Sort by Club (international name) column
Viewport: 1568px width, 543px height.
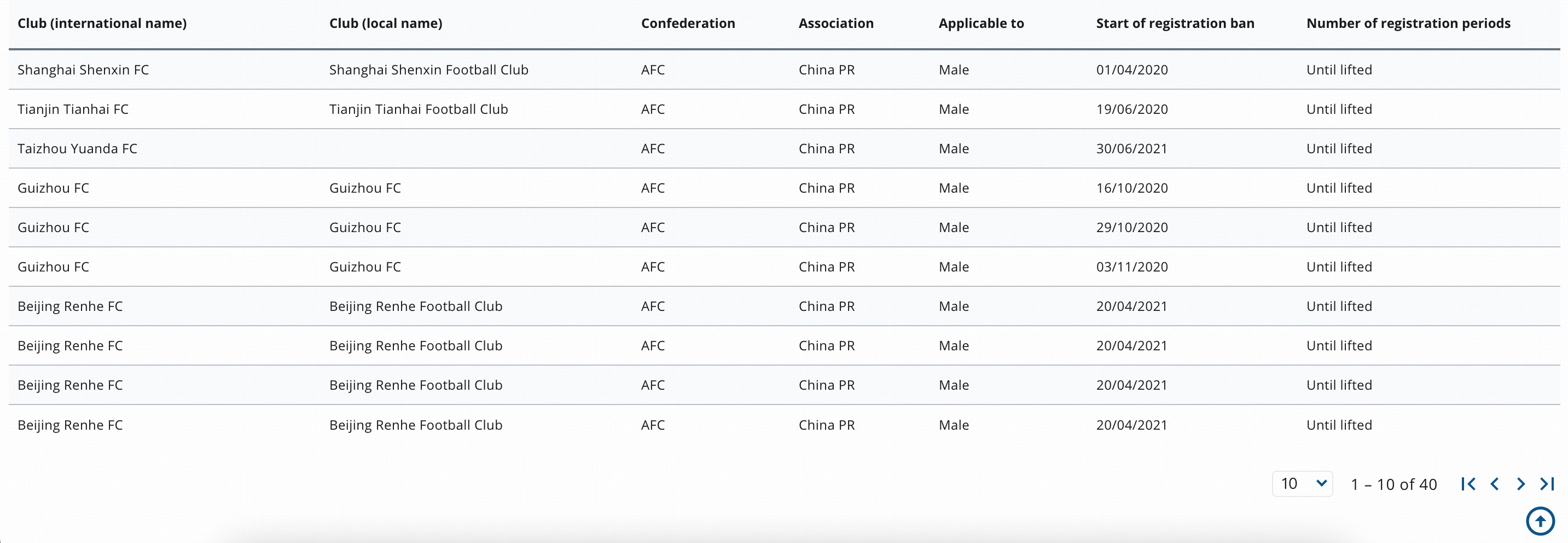(x=102, y=23)
